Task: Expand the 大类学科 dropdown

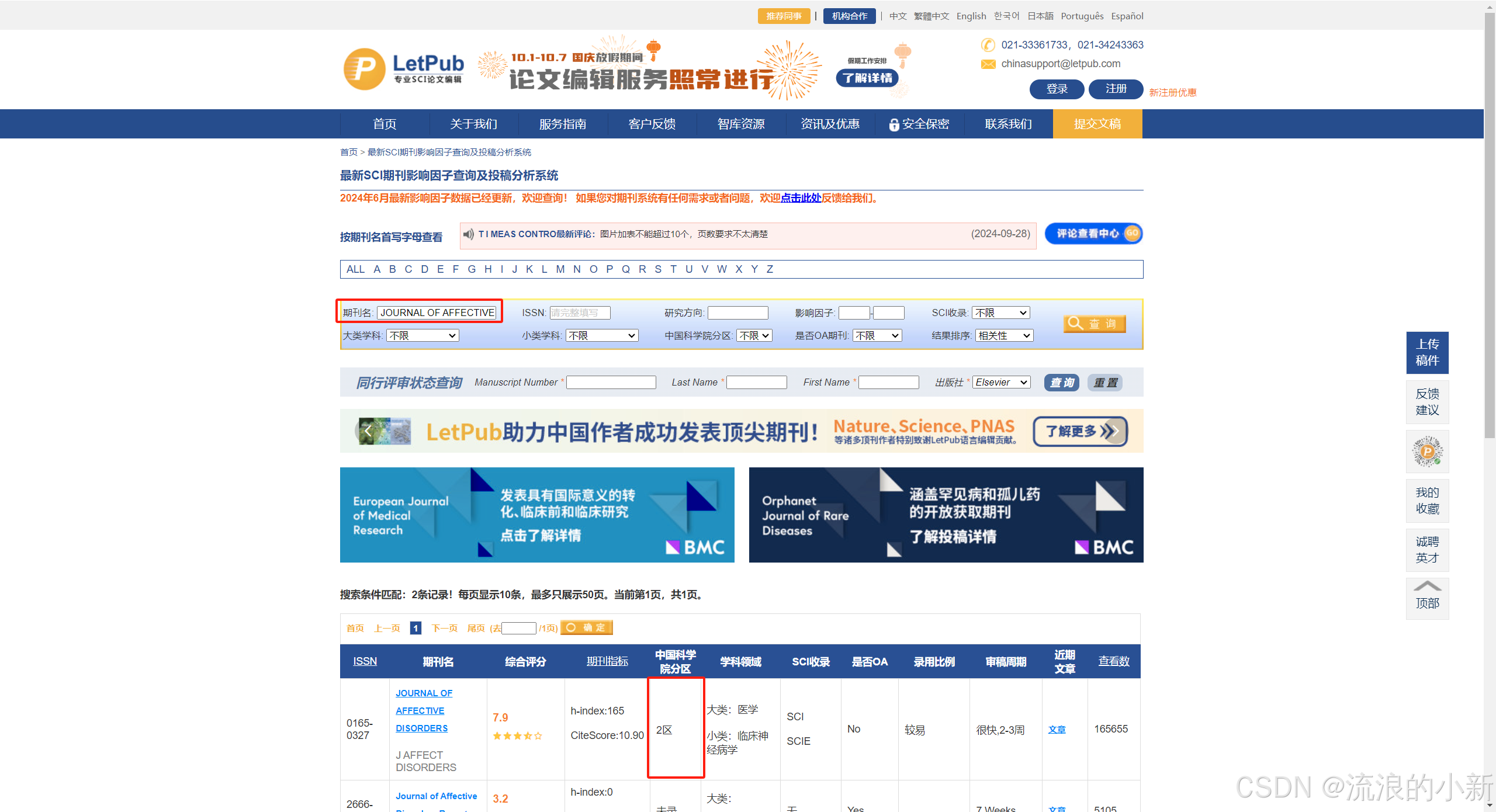Action: (x=423, y=336)
